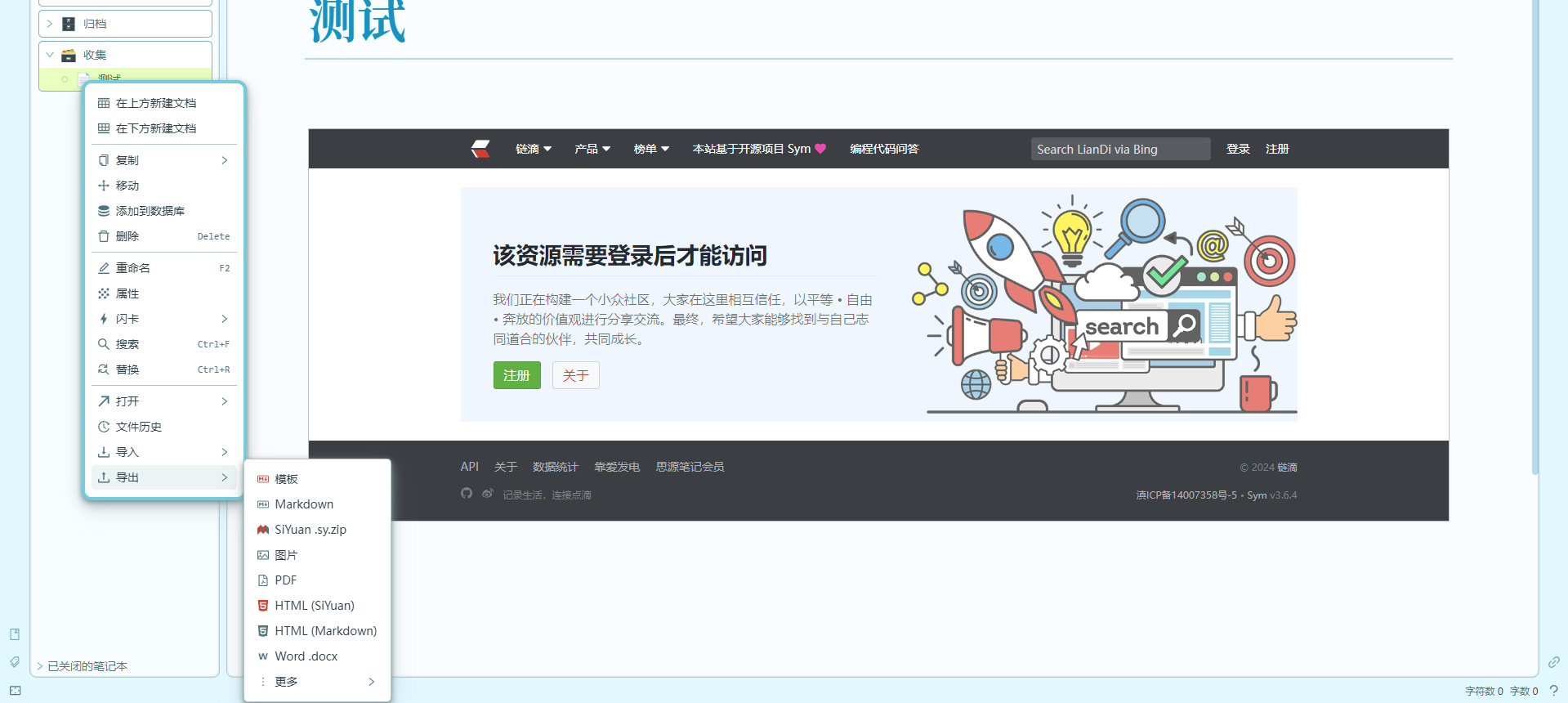Click the 字数 0 status text

pos(1524,691)
